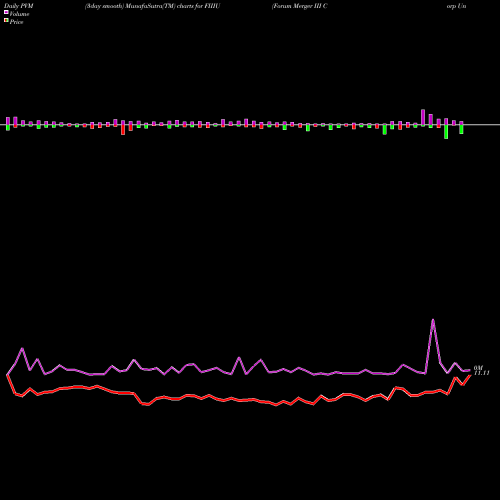Screen dimensions: 500x500
Task: Click the '0M' volume value label
Action: tap(478, 368)
